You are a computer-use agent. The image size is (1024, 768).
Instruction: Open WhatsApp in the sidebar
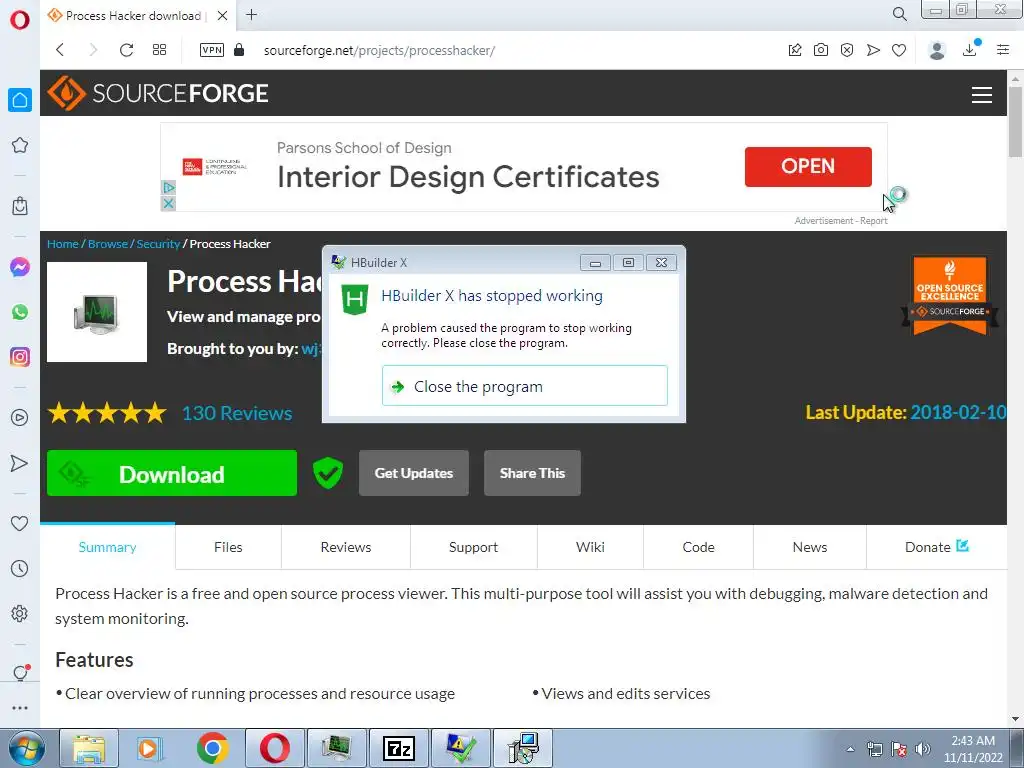20,312
